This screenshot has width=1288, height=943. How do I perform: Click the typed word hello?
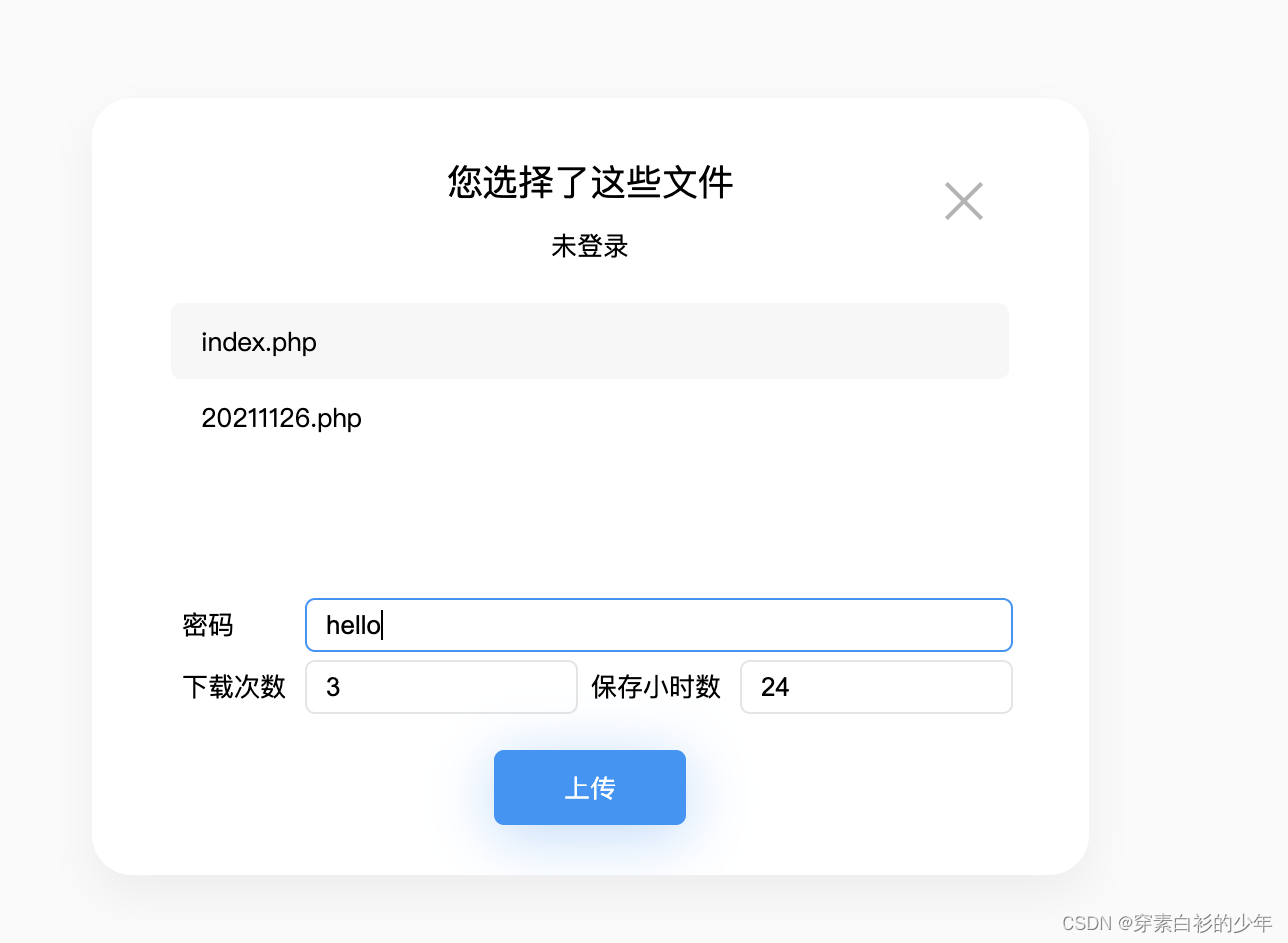coord(353,625)
